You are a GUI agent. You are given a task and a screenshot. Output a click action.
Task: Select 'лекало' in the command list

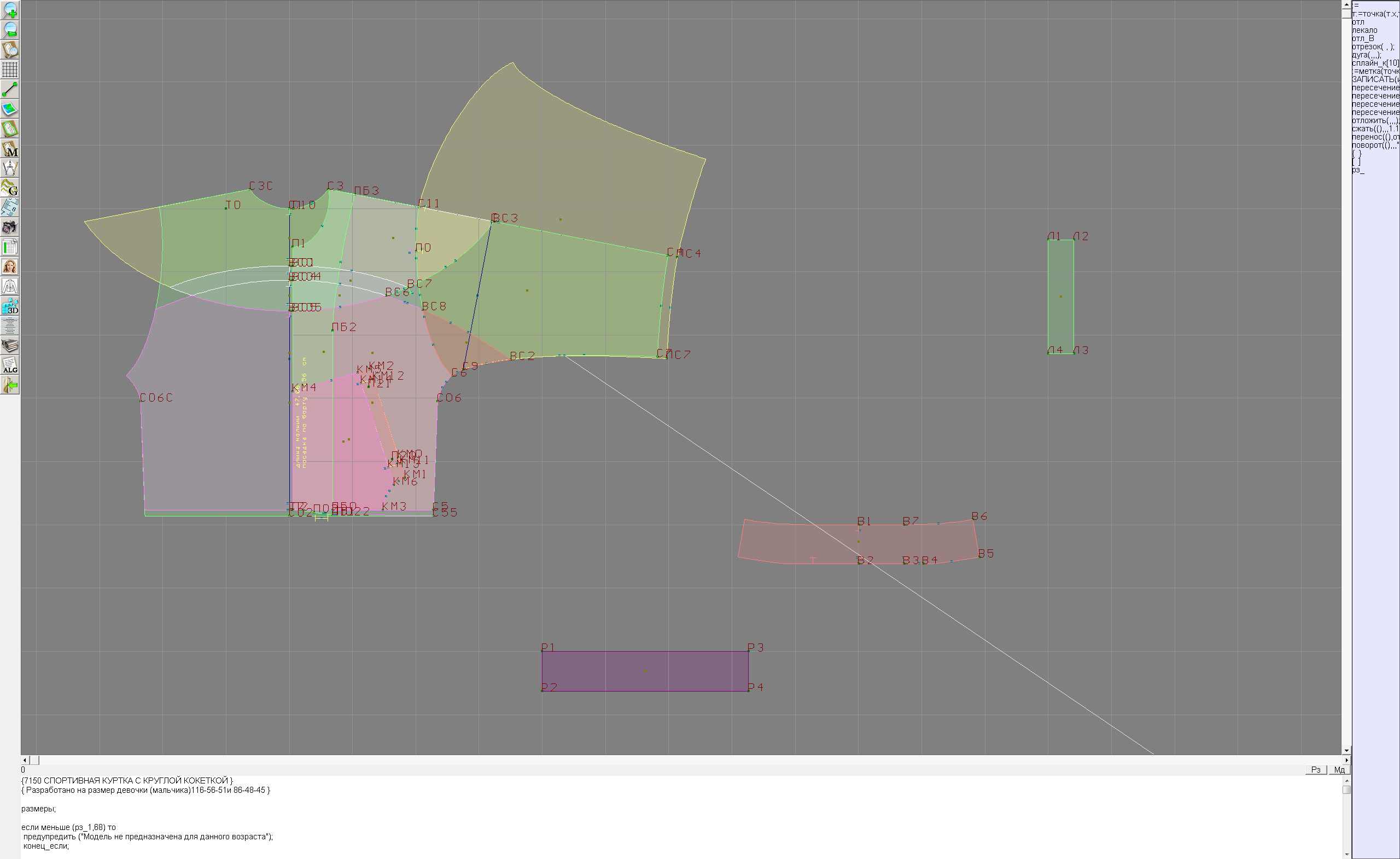pos(1365,30)
